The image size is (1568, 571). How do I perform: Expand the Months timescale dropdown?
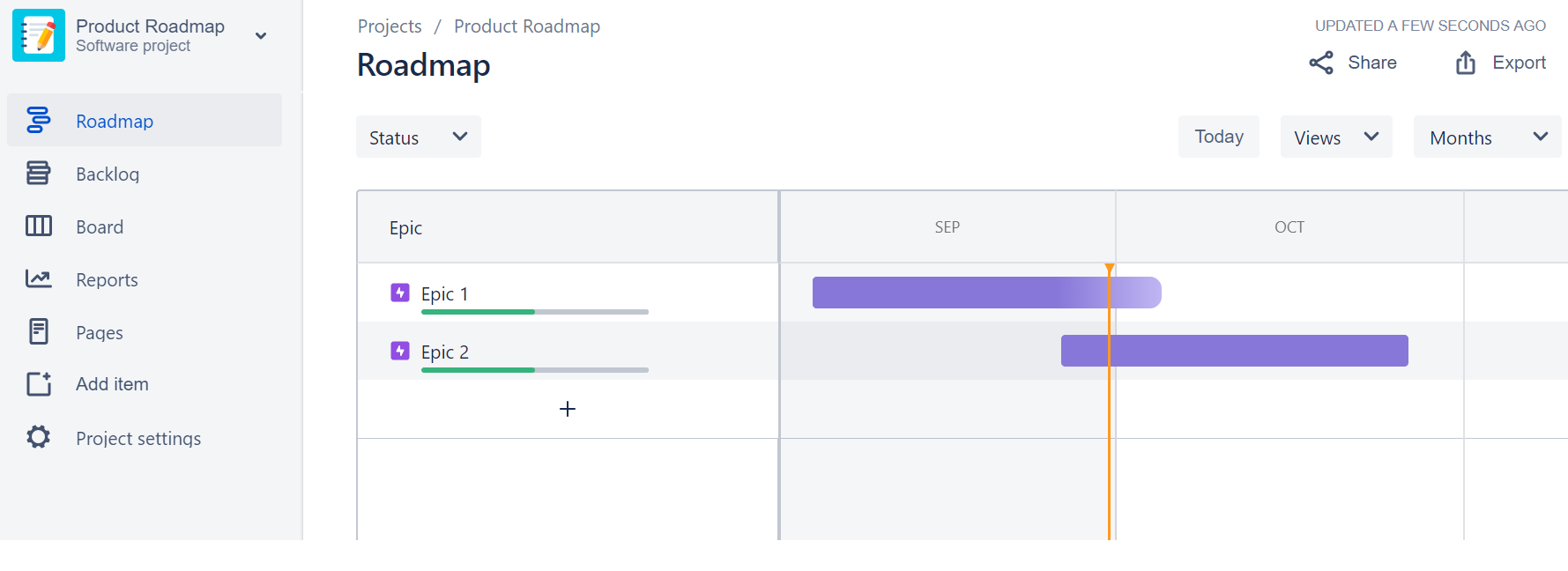click(1487, 137)
